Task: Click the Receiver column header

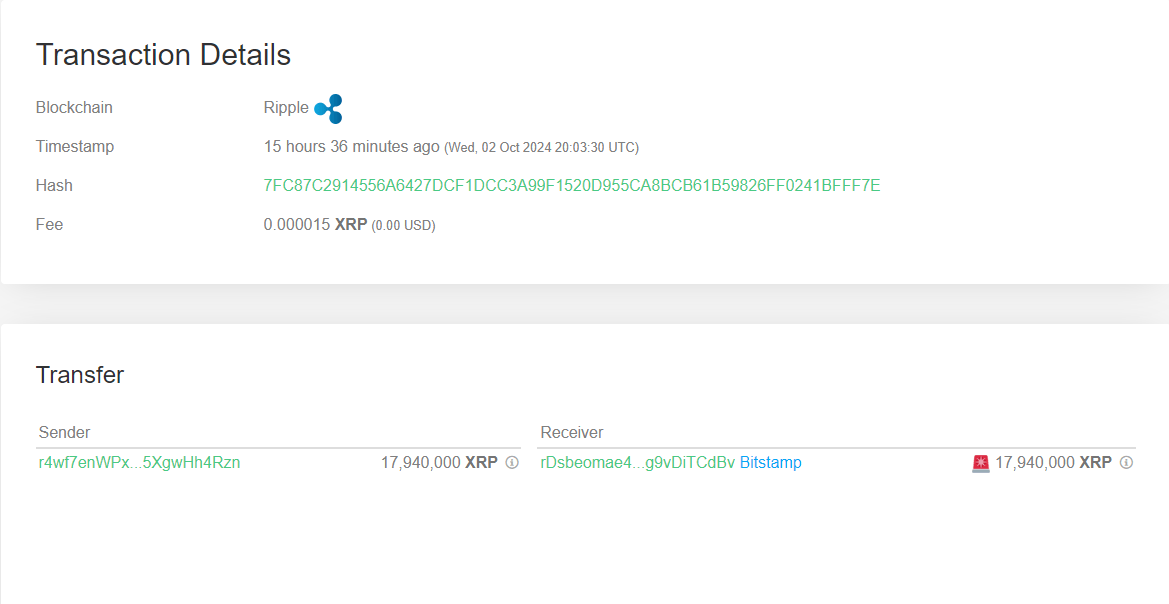Action: click(x=571, y=432)
